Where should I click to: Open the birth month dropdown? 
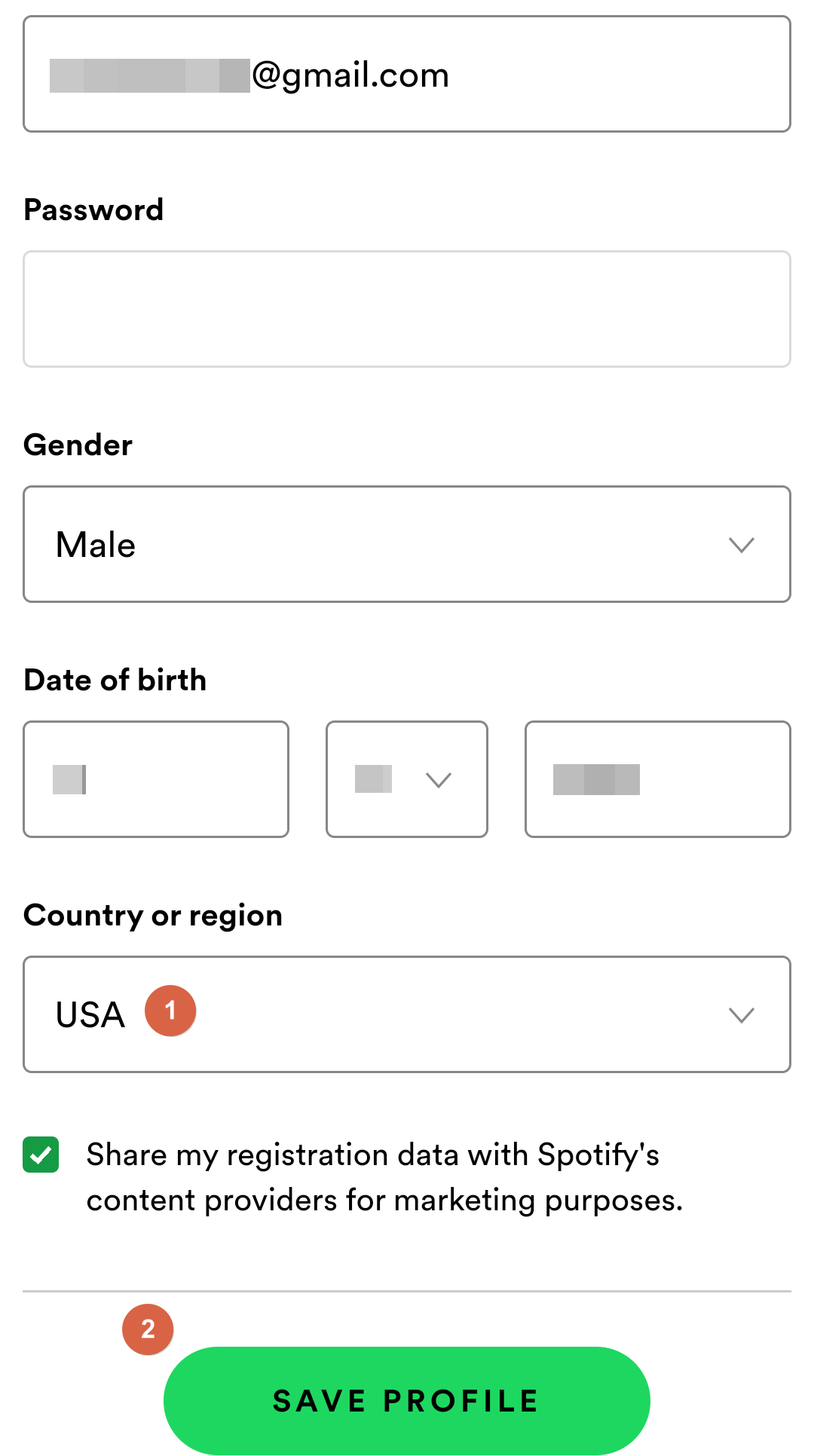(x=407, y=779)
